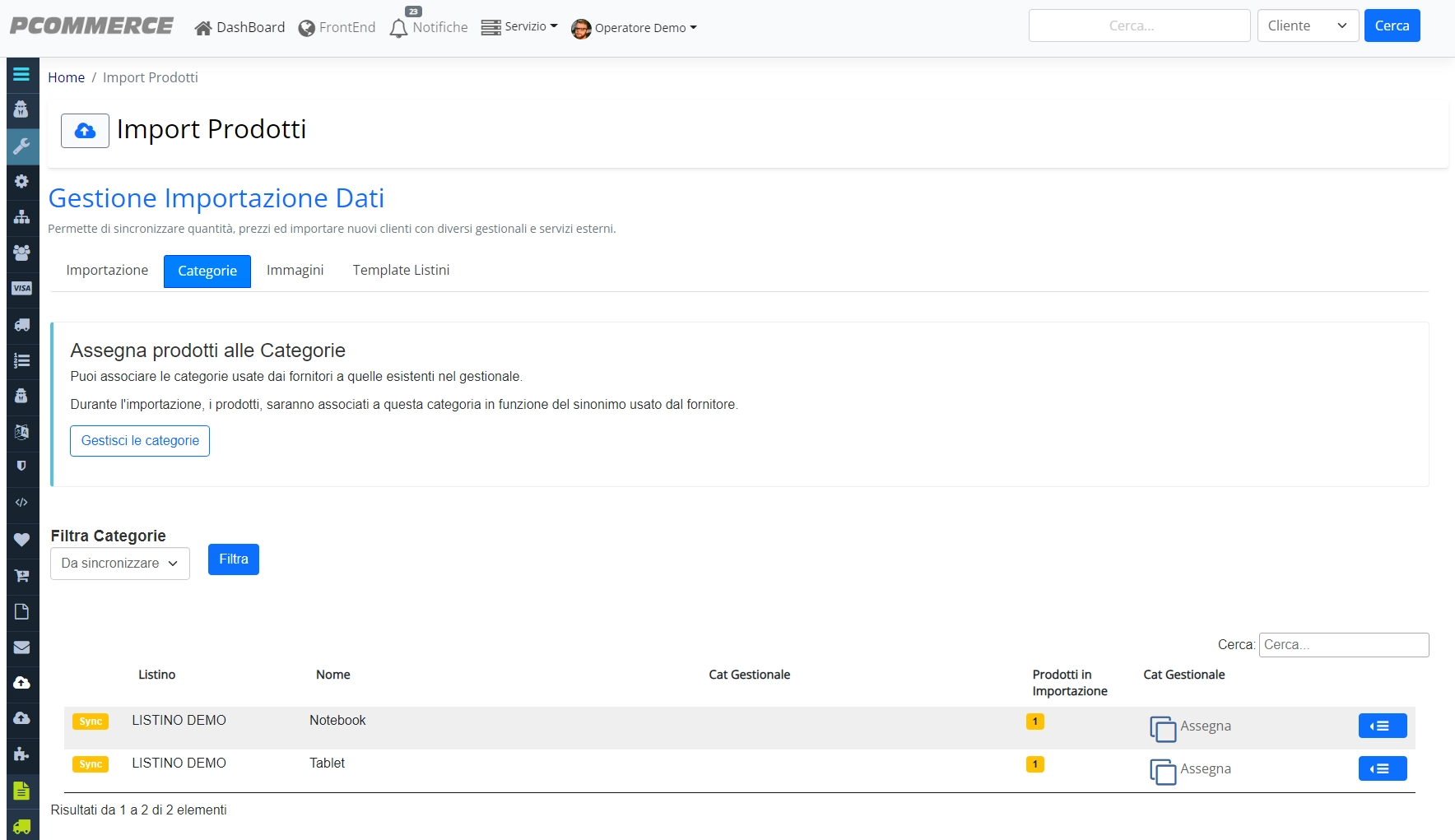Sort by Prodotti in Importazione header

click(1070, 683)
